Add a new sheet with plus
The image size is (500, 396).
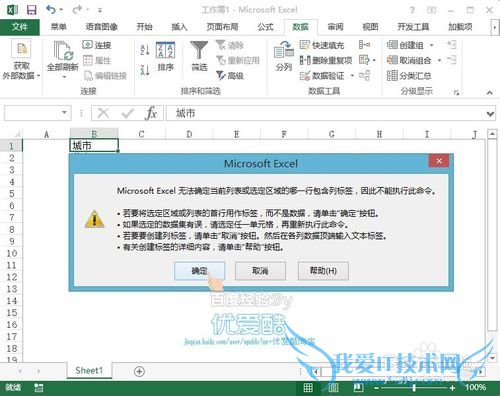click(139, 371)
